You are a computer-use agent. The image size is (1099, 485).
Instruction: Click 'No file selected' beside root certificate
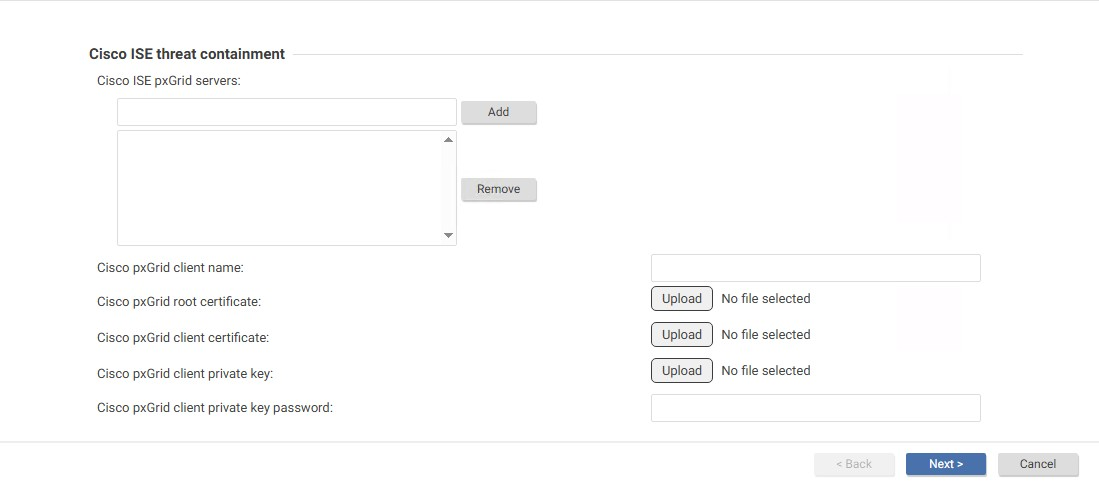tap(766, 299)
